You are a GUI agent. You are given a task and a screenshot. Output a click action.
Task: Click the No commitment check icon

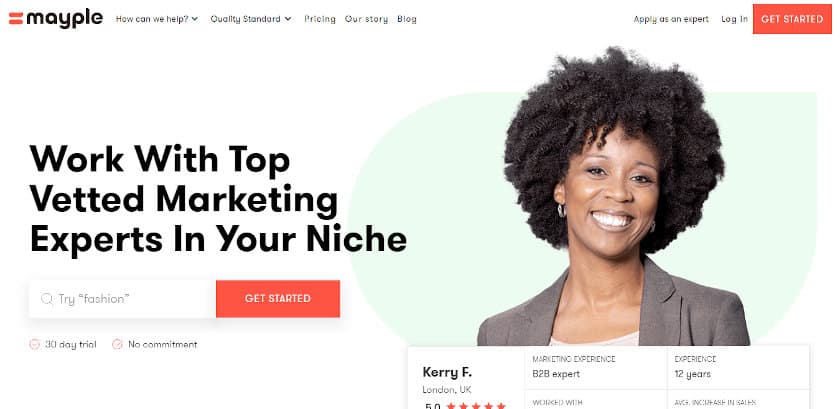tap(117, 344)
